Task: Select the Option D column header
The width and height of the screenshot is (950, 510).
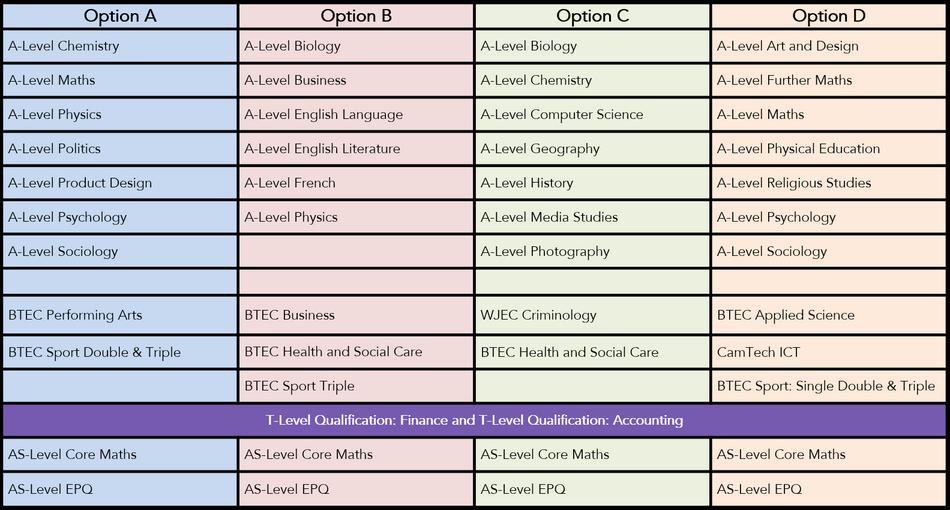Action: point(827,16)
